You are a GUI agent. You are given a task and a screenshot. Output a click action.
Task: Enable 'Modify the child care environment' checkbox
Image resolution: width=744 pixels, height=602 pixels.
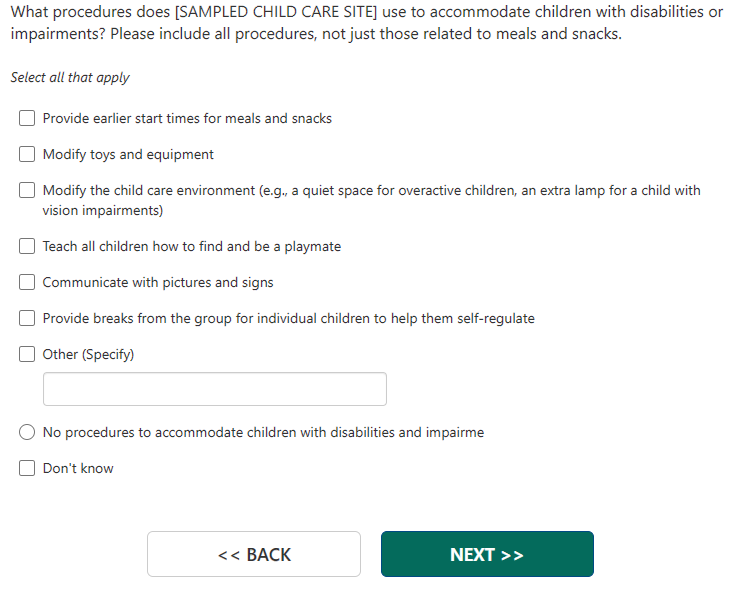28,190
